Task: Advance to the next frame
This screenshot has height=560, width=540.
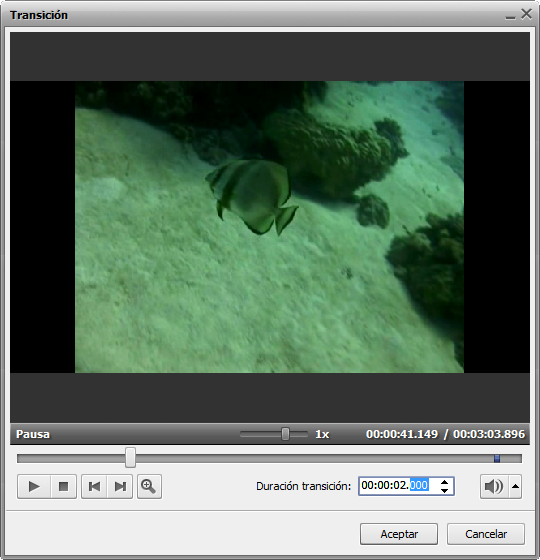Action: click(x=120, y=486)
